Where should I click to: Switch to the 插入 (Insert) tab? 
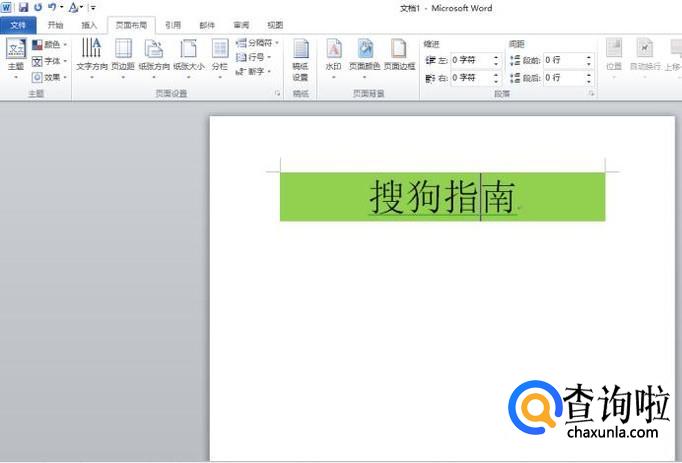89,25
